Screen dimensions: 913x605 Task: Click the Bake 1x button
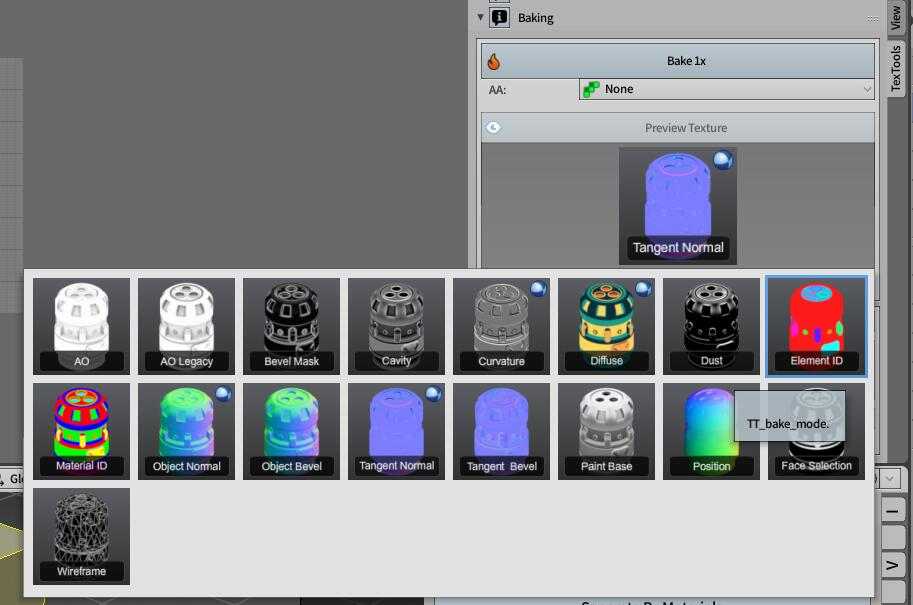click(x=678, y=61)
